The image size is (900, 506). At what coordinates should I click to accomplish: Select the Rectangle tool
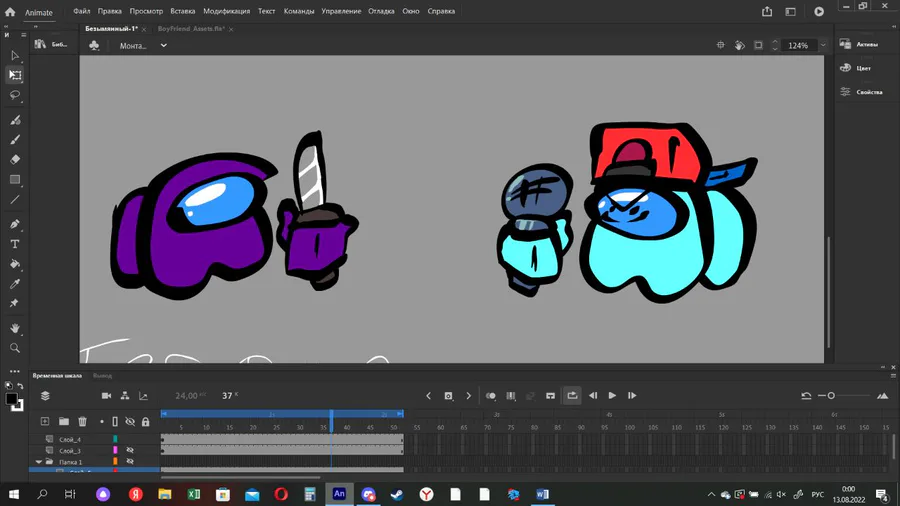point(15,180)
